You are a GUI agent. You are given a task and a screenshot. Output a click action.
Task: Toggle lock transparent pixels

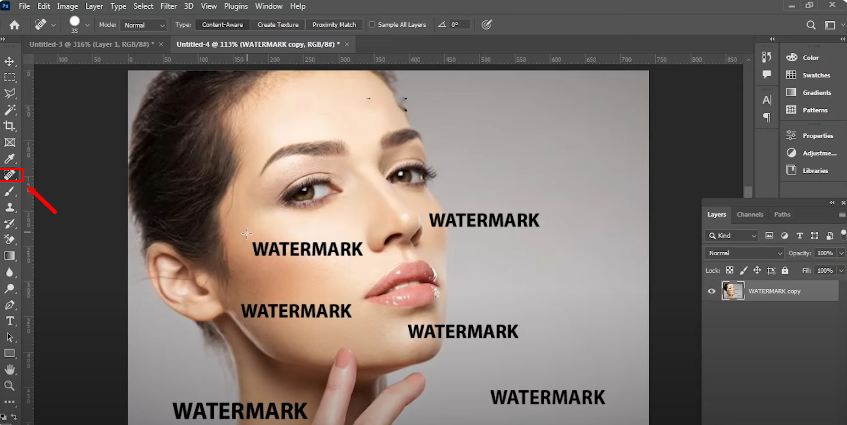tap(729, 270)
